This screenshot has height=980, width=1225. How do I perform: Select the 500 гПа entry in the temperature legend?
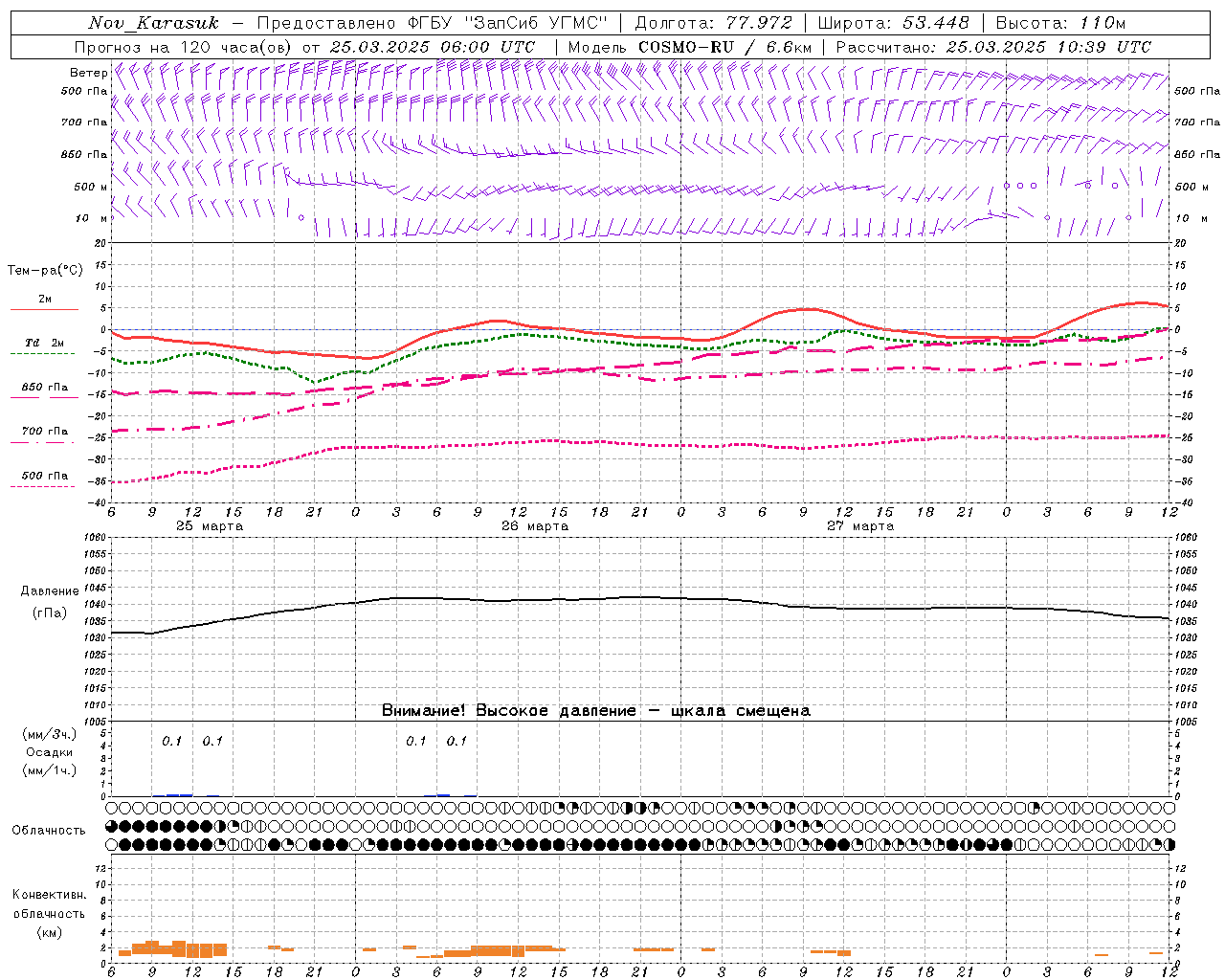45,476
